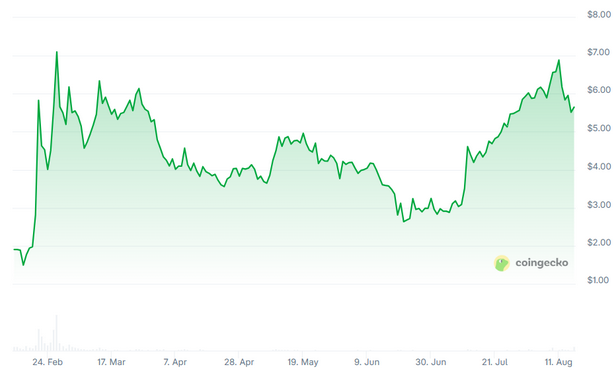
Task: Click the $3.00 price axis label
Action: [x=599, y=205]
